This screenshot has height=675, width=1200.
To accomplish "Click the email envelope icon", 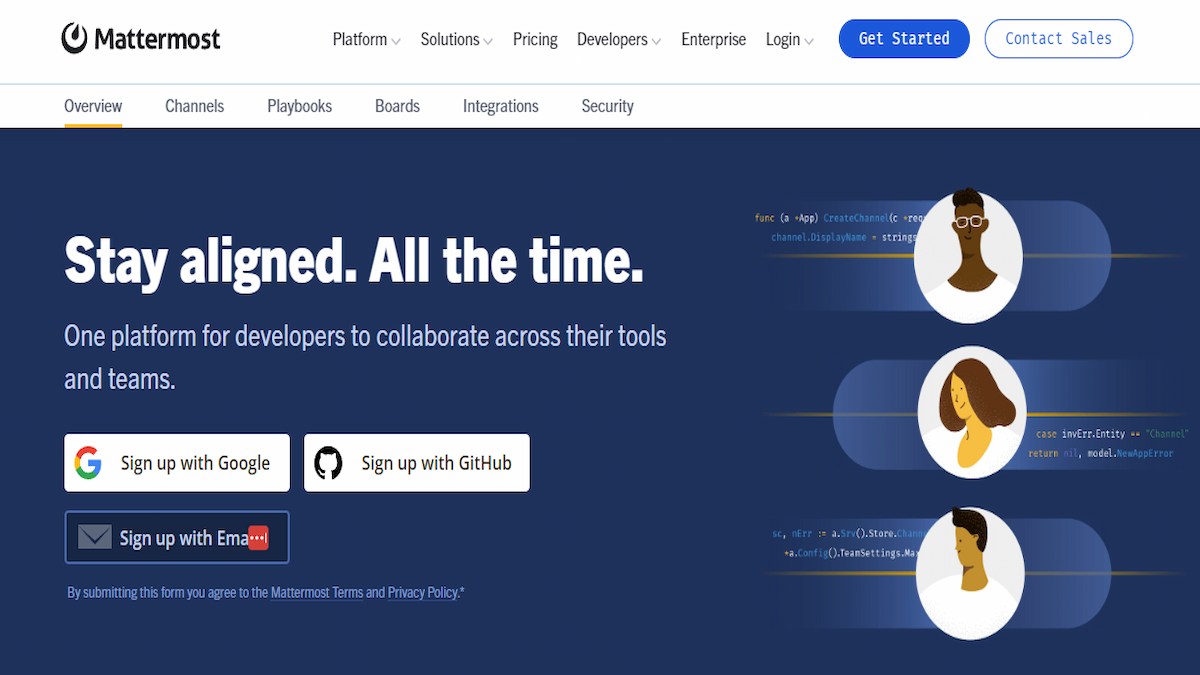I will click(x=93, y=537).
